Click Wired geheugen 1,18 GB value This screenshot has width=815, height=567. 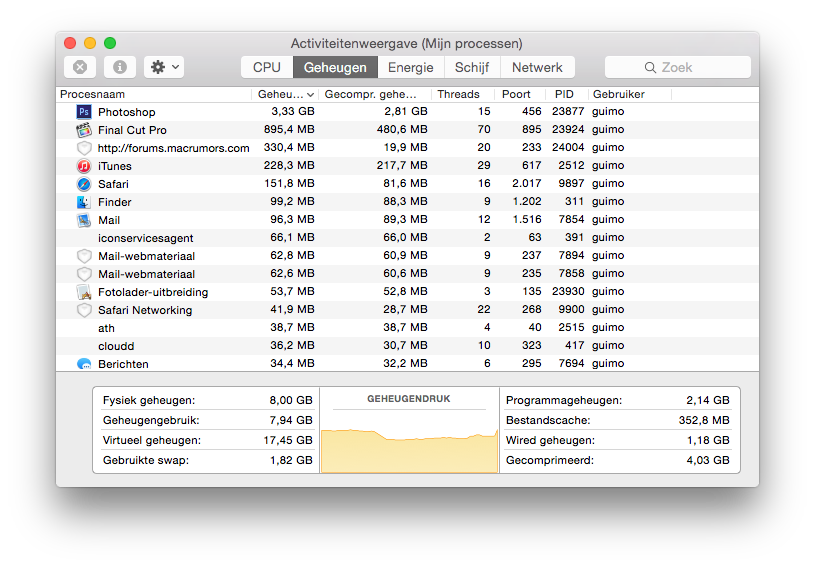click(708, 440)
